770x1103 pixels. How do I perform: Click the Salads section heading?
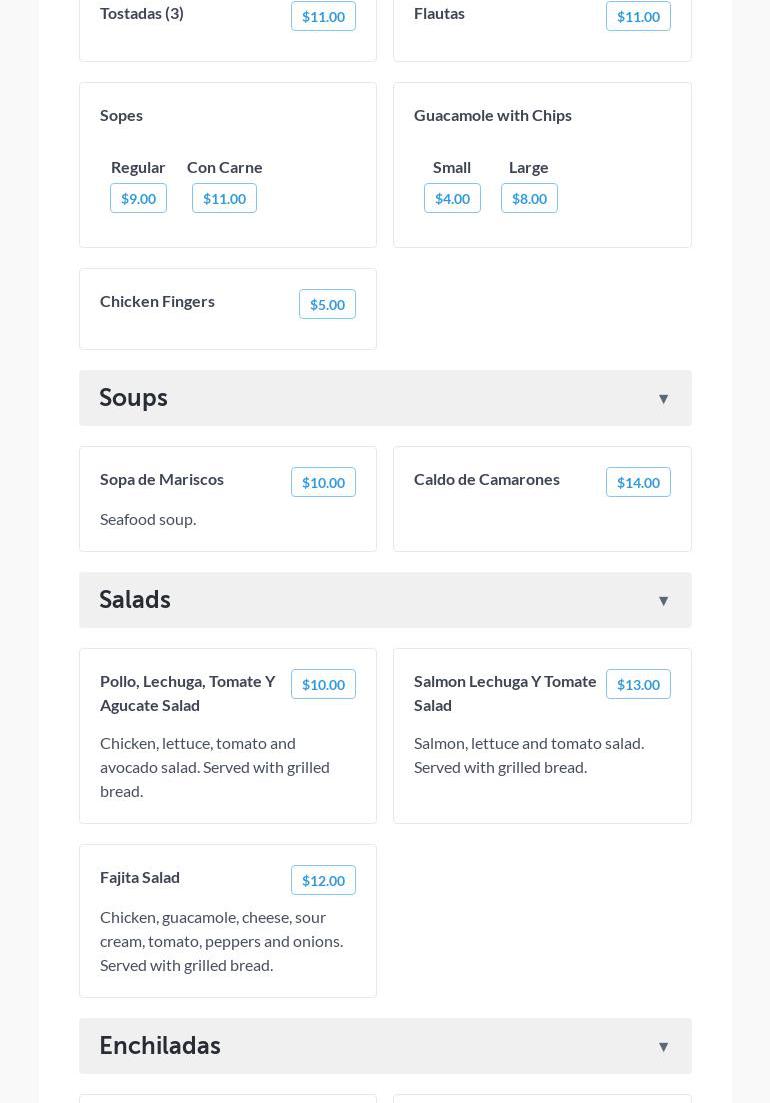click(135, 600)
